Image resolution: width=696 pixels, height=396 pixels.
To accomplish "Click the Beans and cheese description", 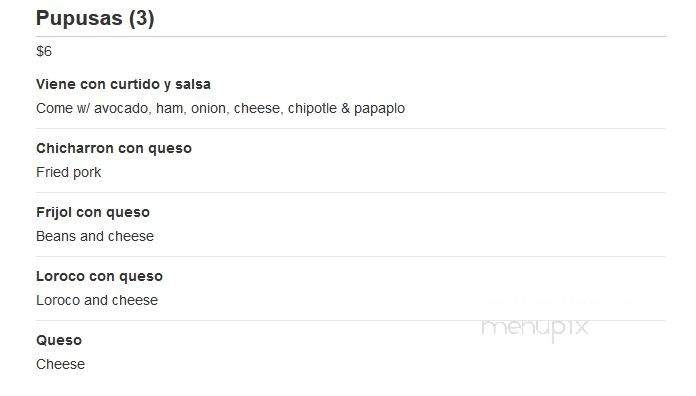I will pyautogui.click(x=95, y=236).
